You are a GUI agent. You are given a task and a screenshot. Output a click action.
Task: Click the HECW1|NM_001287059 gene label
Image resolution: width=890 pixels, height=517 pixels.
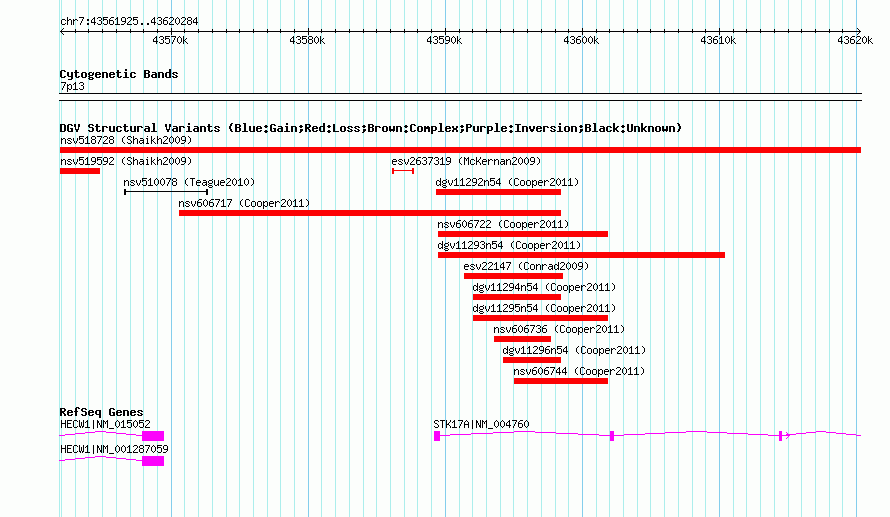[x=114, y=449]
